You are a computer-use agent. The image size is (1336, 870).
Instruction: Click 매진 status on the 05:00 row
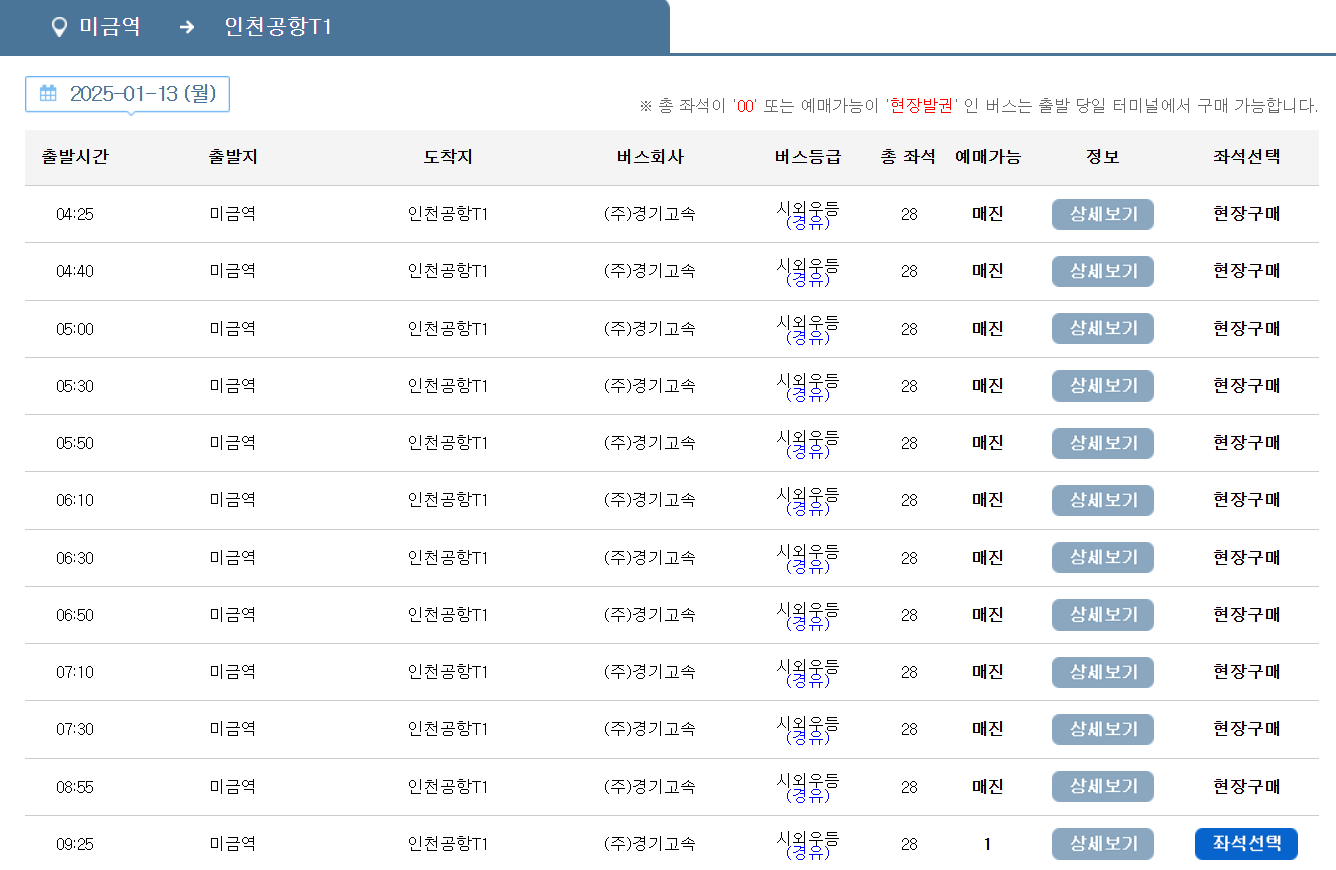pos(985,328)
